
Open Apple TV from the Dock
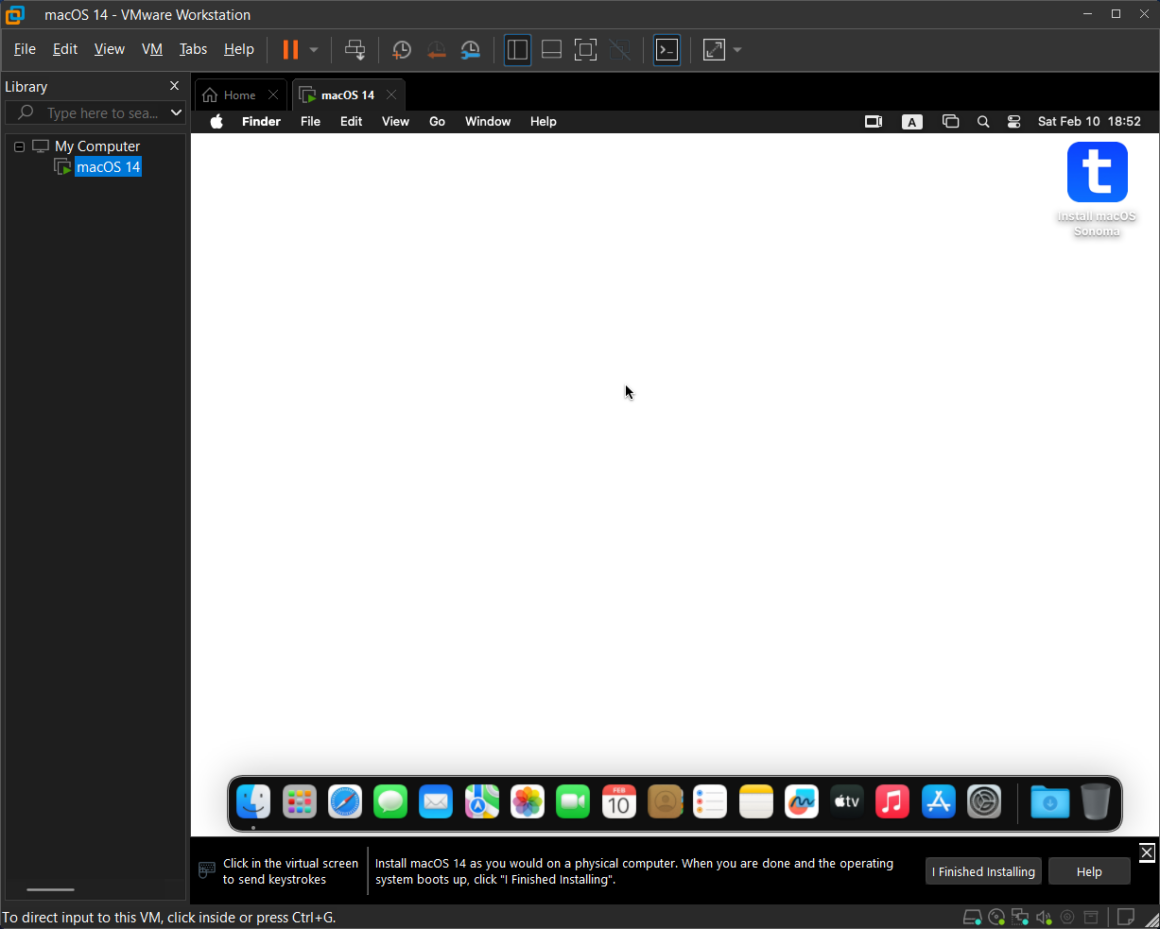click(x=847, y=802)
